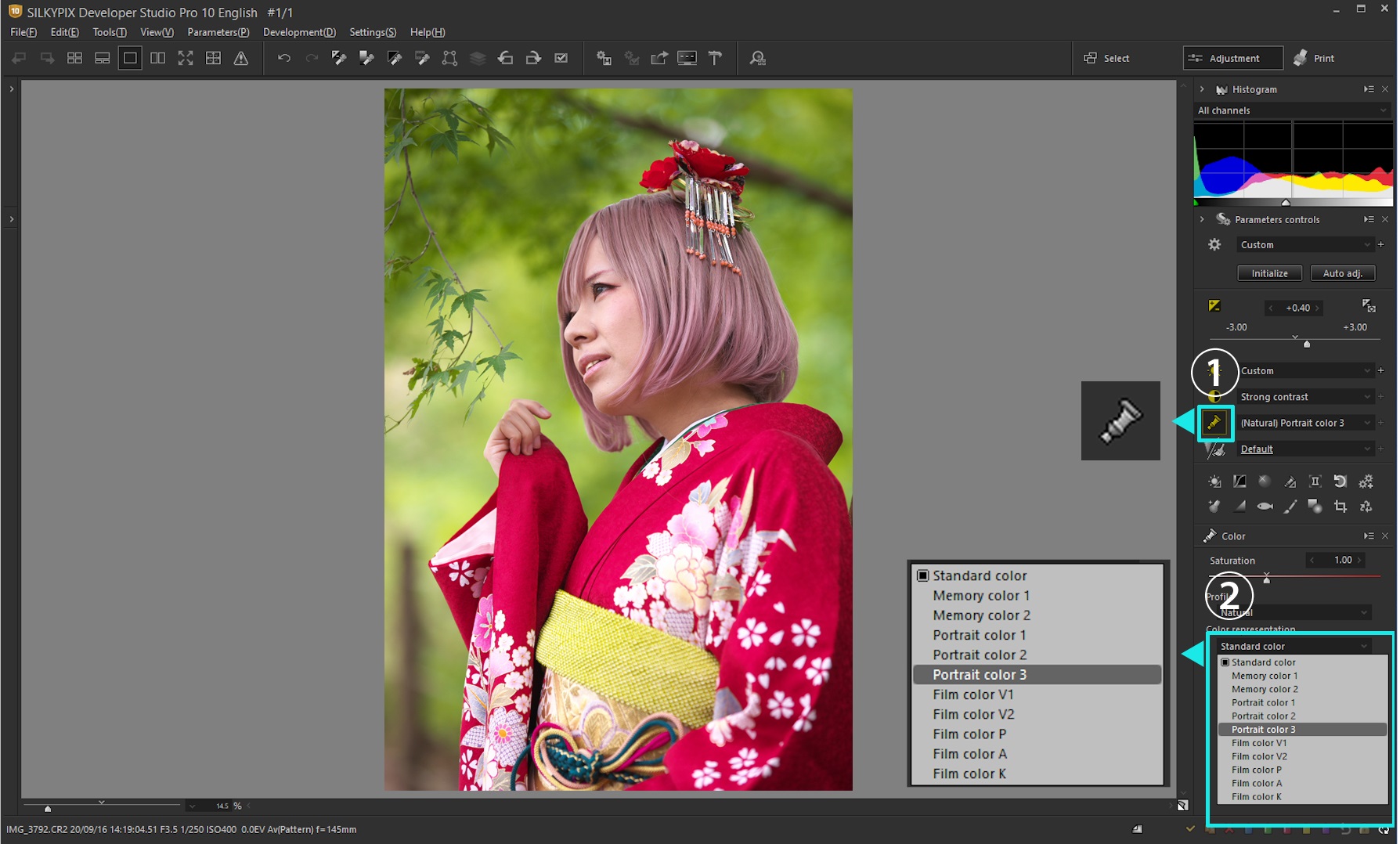The height and width of the screenshot is (844, 1400).
Task: Open Histogram panel options menu
Action: 1369,89
